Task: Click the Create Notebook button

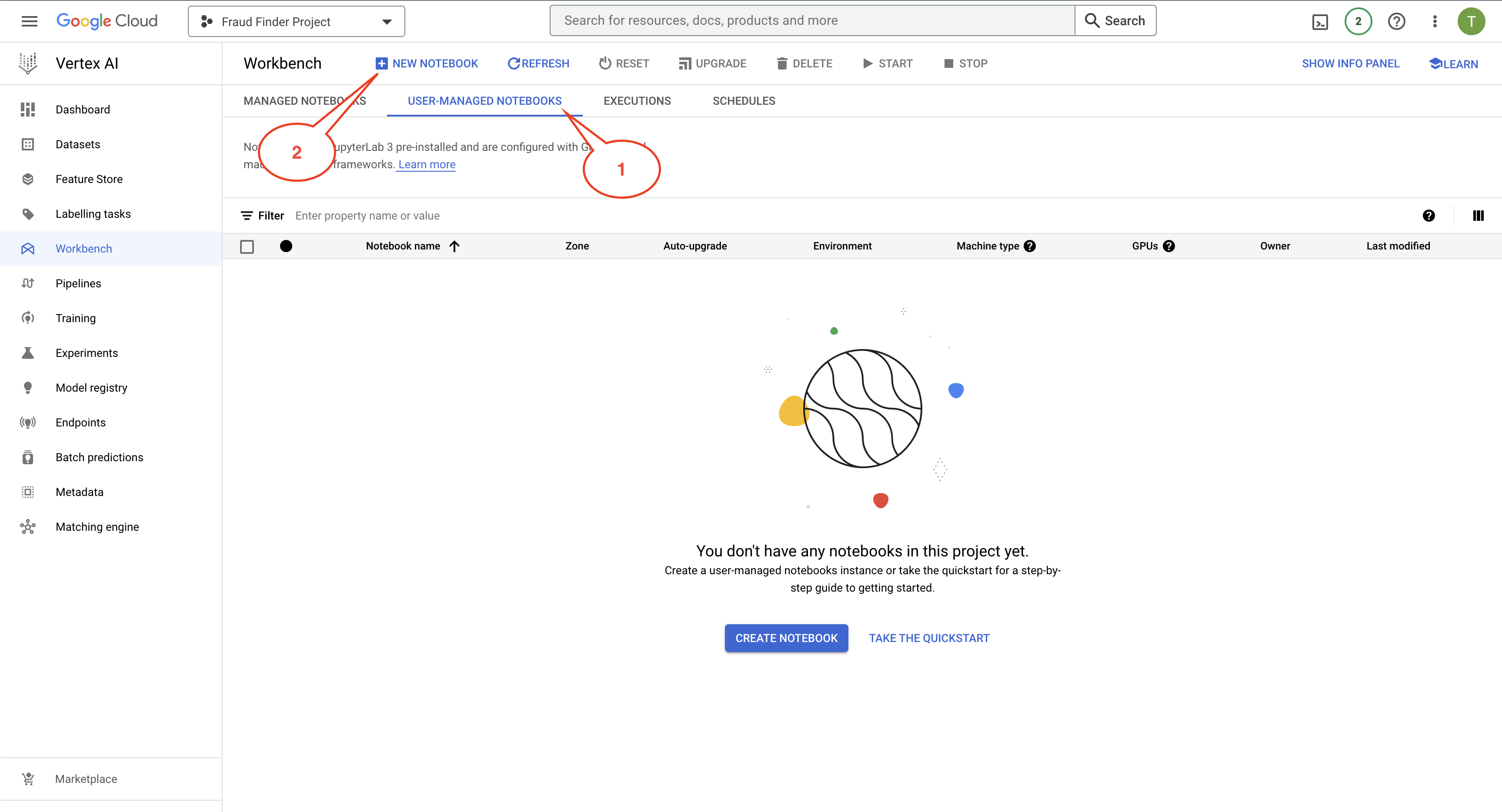Action: [786, 638]
